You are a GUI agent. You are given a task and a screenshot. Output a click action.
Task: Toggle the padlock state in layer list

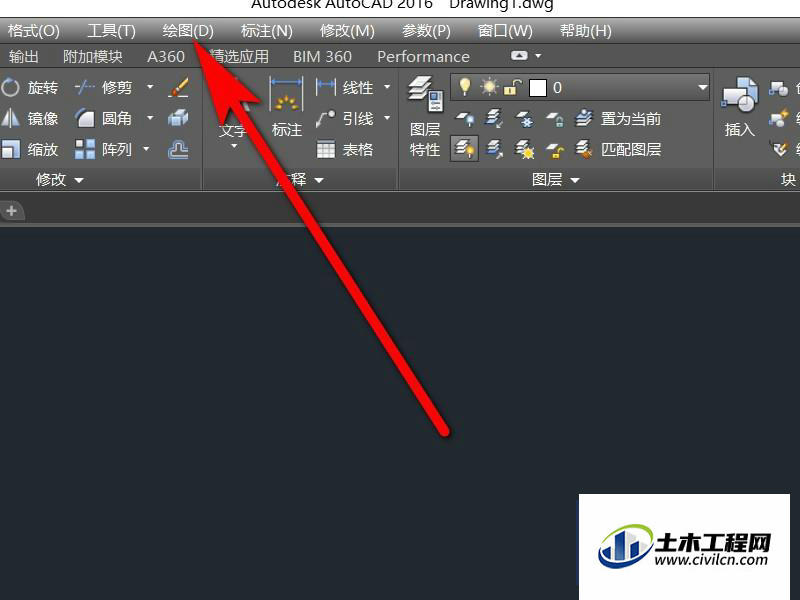pyautogui.click(x=512, y=87)
